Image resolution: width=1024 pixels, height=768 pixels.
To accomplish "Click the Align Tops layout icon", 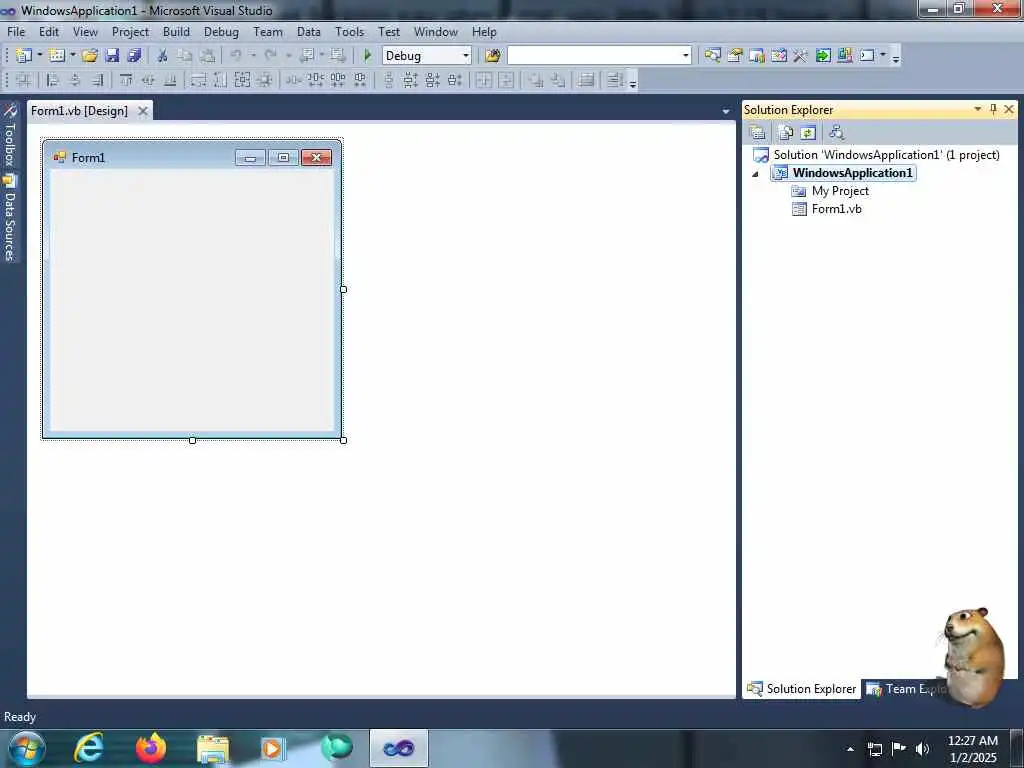I will coord(126,80).
